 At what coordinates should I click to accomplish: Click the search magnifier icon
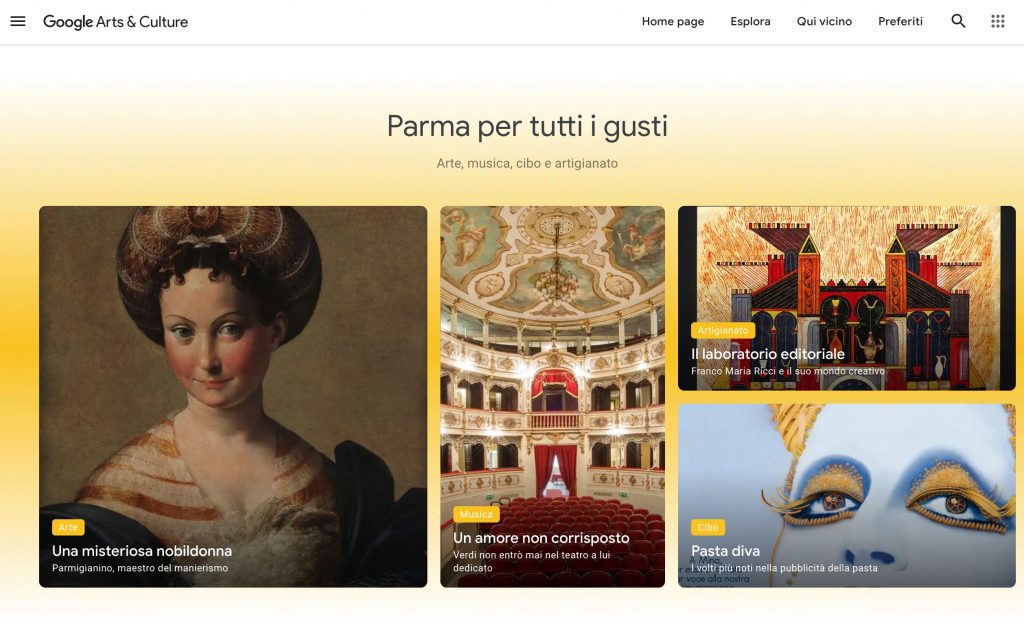point(958,21)
